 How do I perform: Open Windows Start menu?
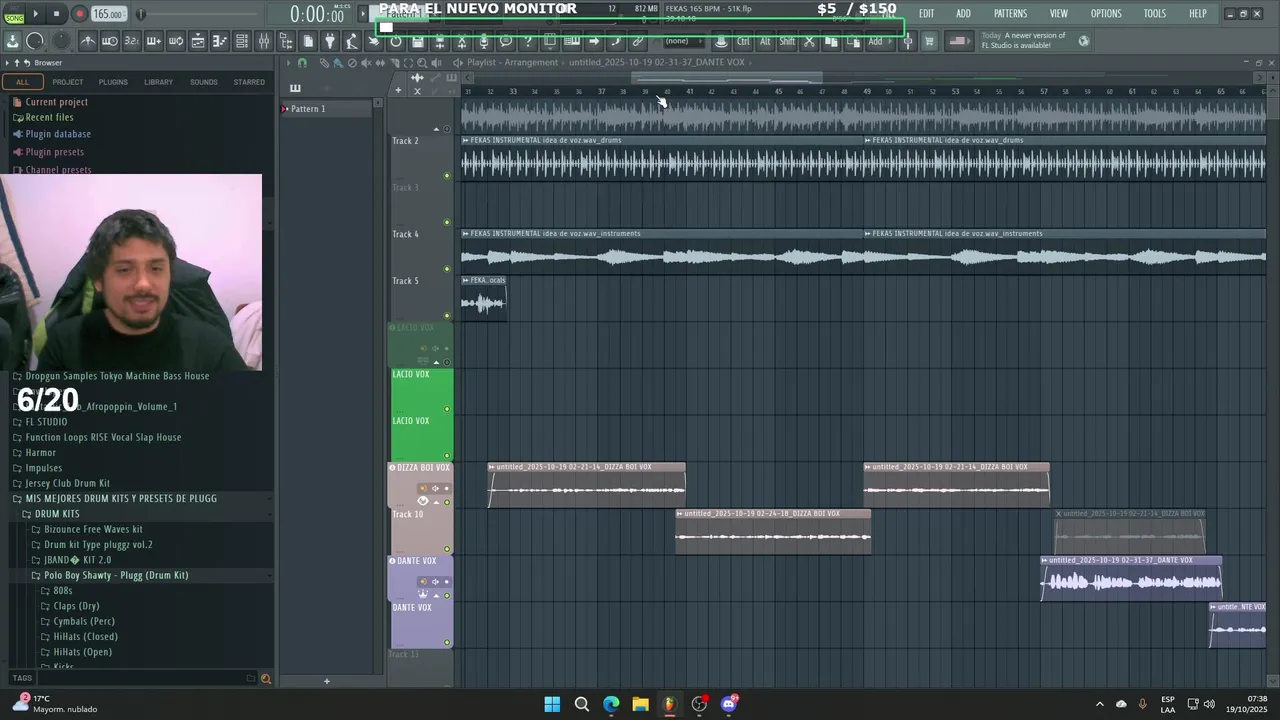[552, 704]
